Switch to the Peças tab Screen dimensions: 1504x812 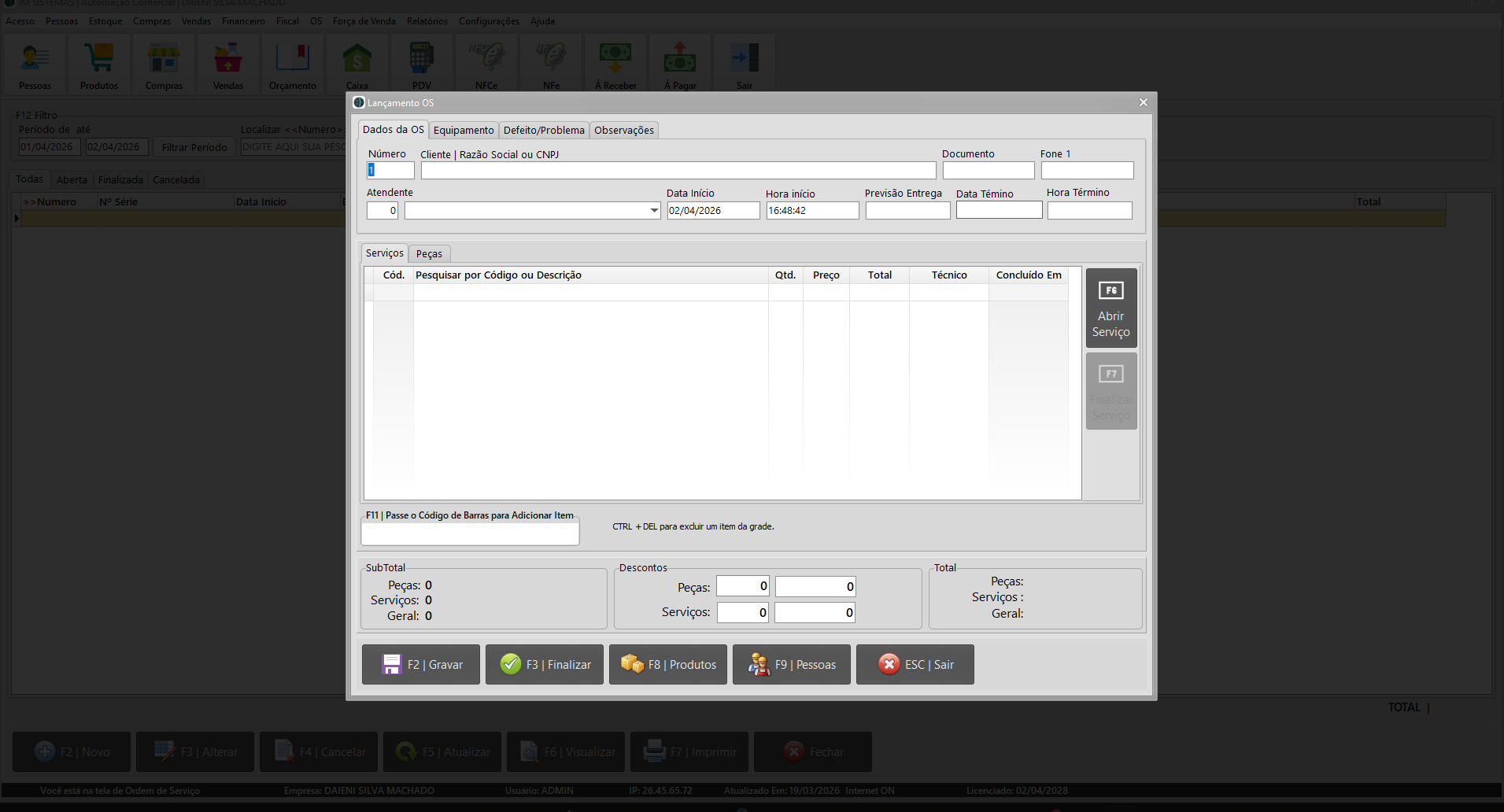[429, 254]
